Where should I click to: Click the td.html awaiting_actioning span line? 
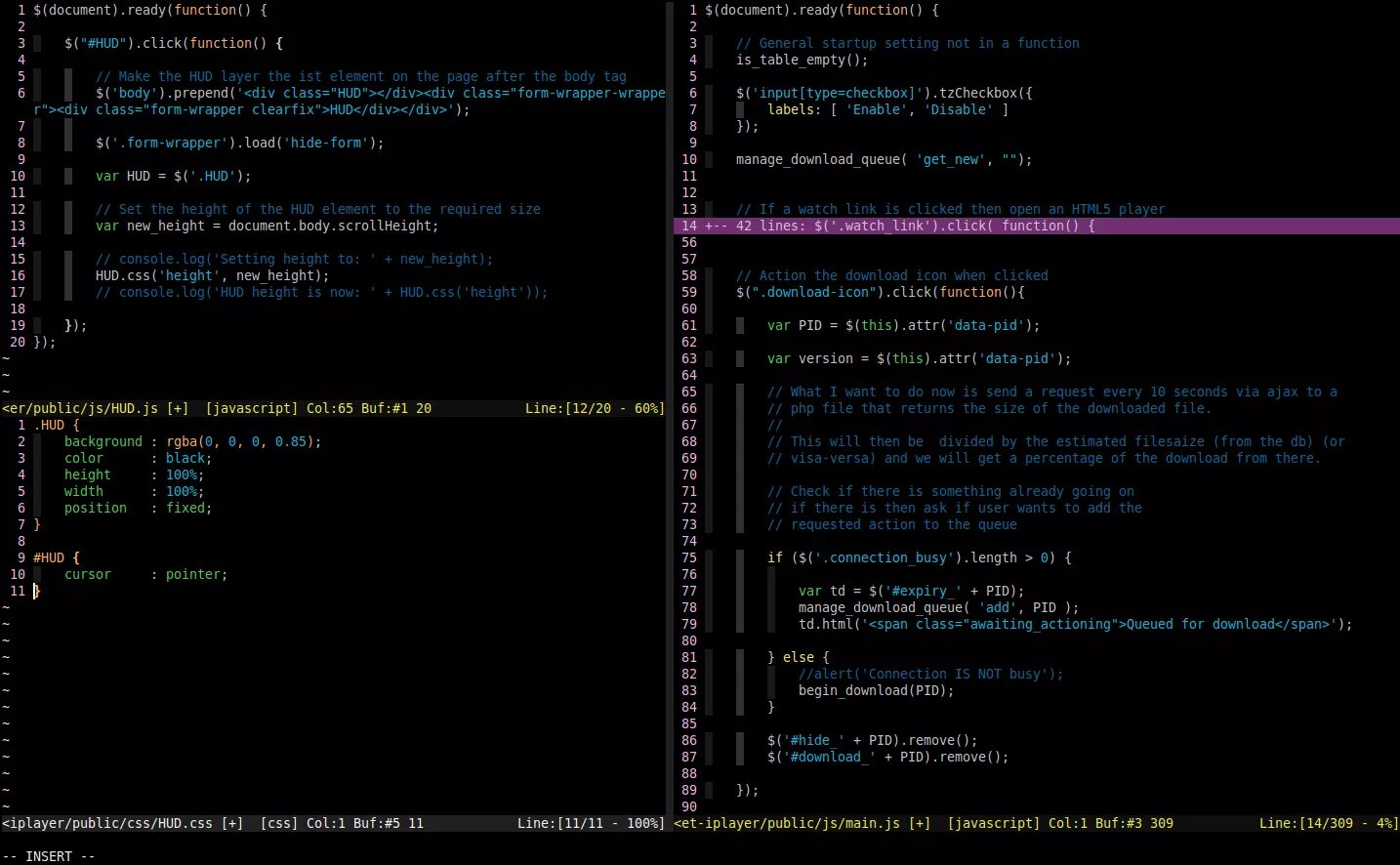coord(1076,624)
